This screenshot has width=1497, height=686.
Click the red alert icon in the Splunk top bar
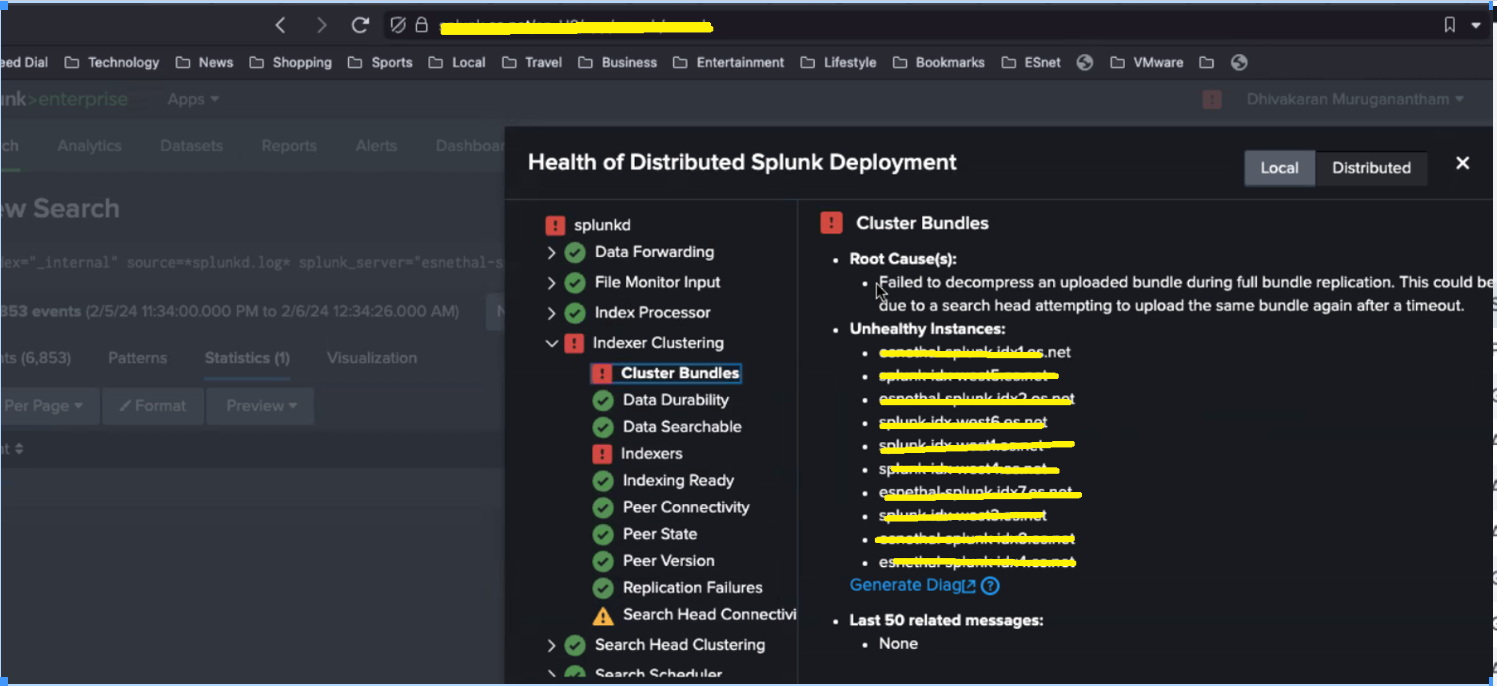(x=1212, y=99)
